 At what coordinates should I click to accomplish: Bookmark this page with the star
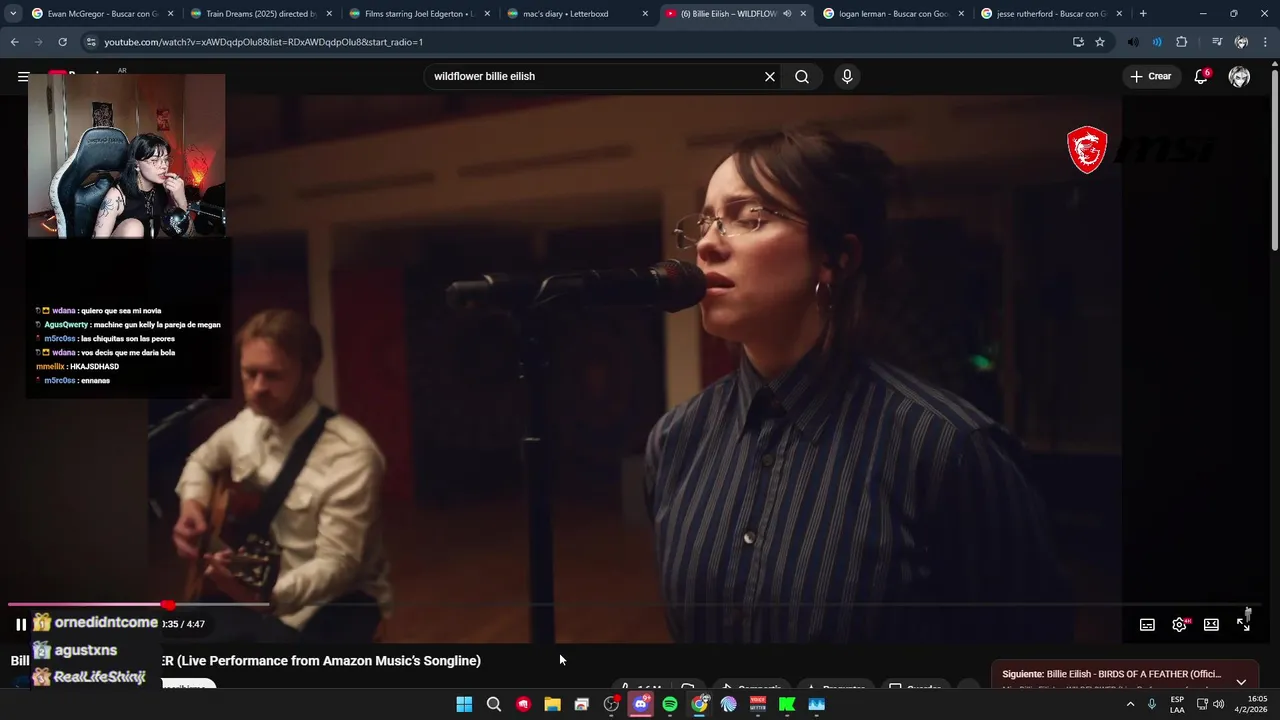click(x=1100, y=42)
